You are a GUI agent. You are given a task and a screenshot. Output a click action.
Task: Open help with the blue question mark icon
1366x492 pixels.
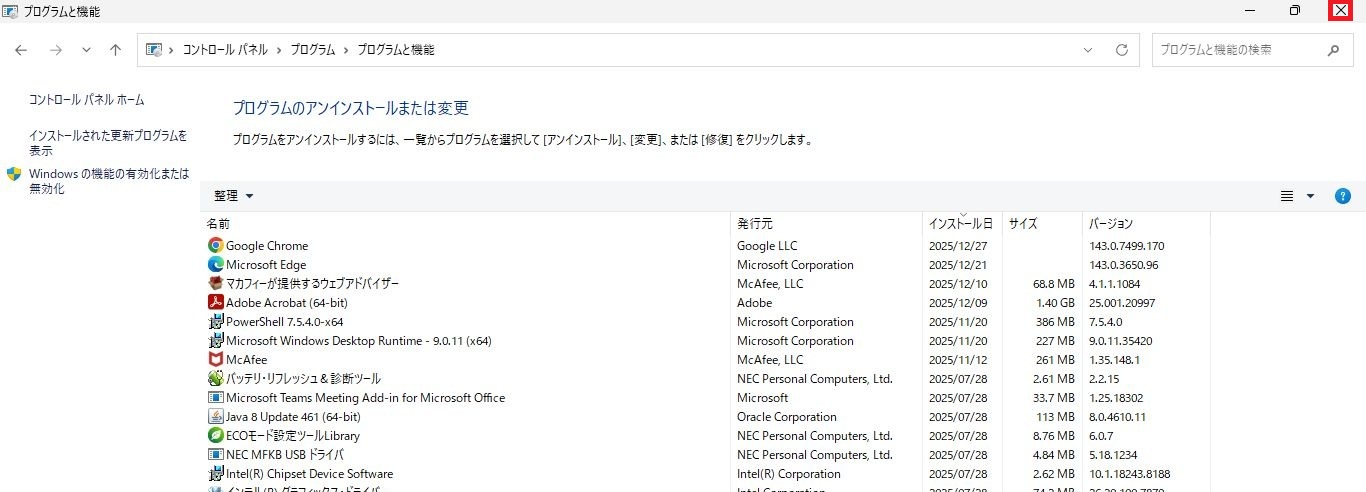click(1343, 196)
